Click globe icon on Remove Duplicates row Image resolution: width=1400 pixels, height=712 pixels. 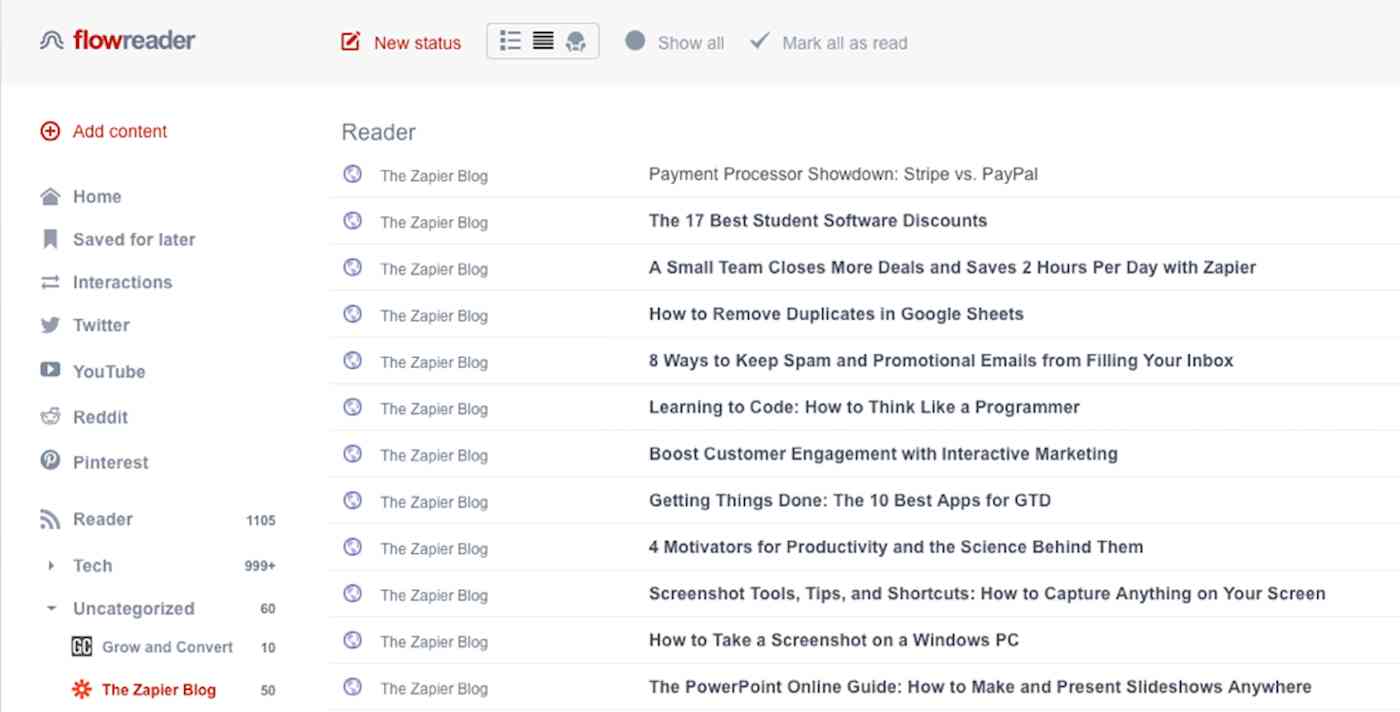click(352, 314)
